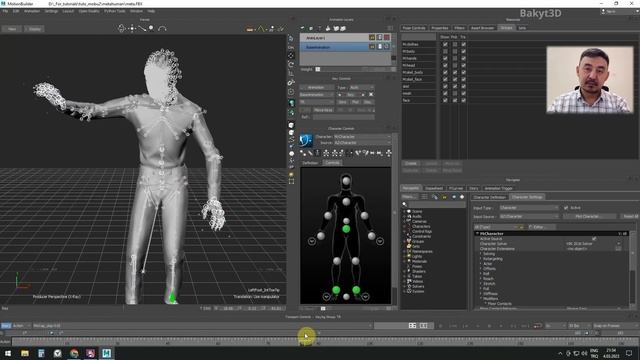
Task: Click the Zero button in Key Controls
Action: pos(342,102)
